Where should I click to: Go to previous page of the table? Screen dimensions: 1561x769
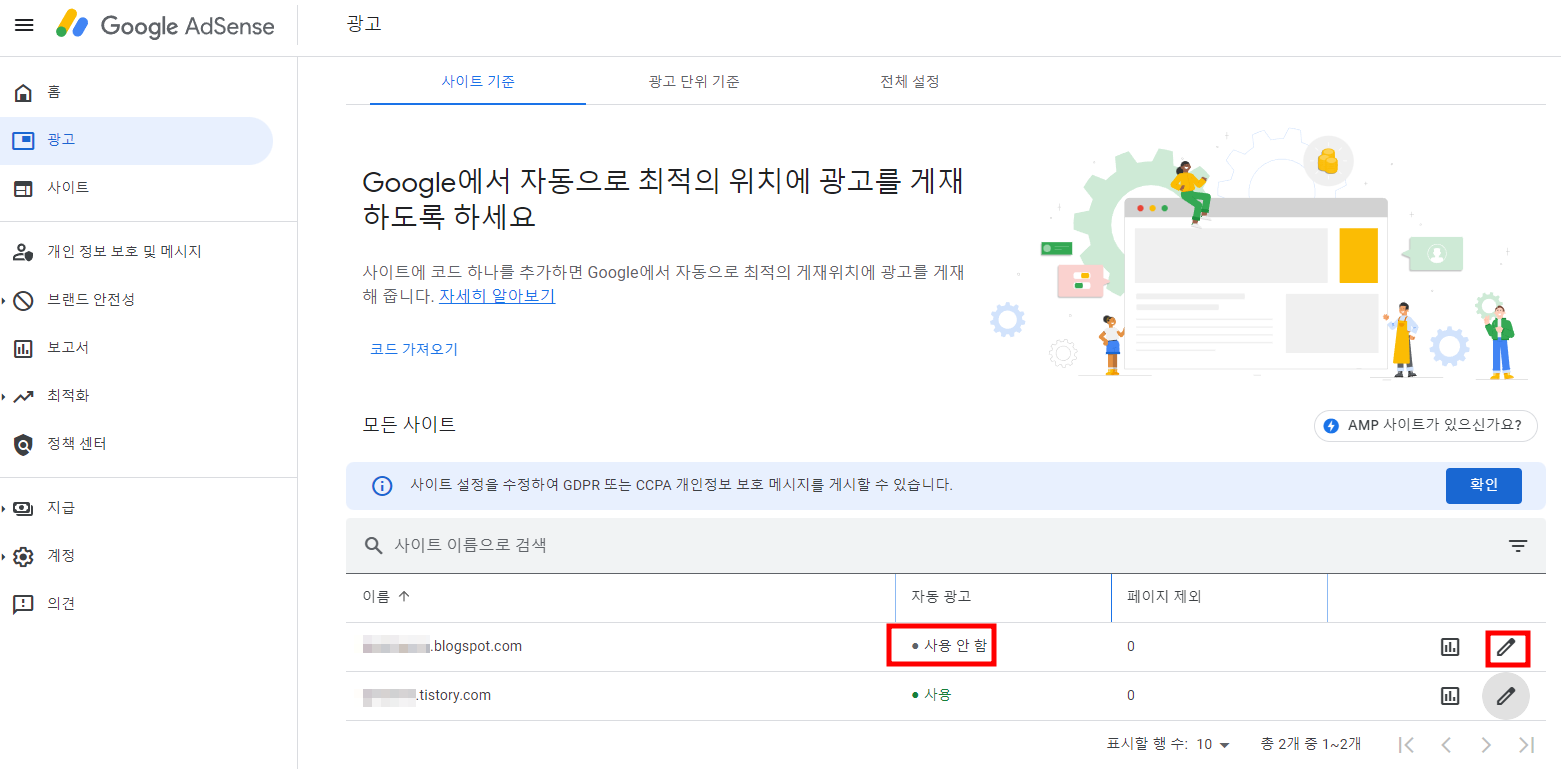coord(1446,744)
